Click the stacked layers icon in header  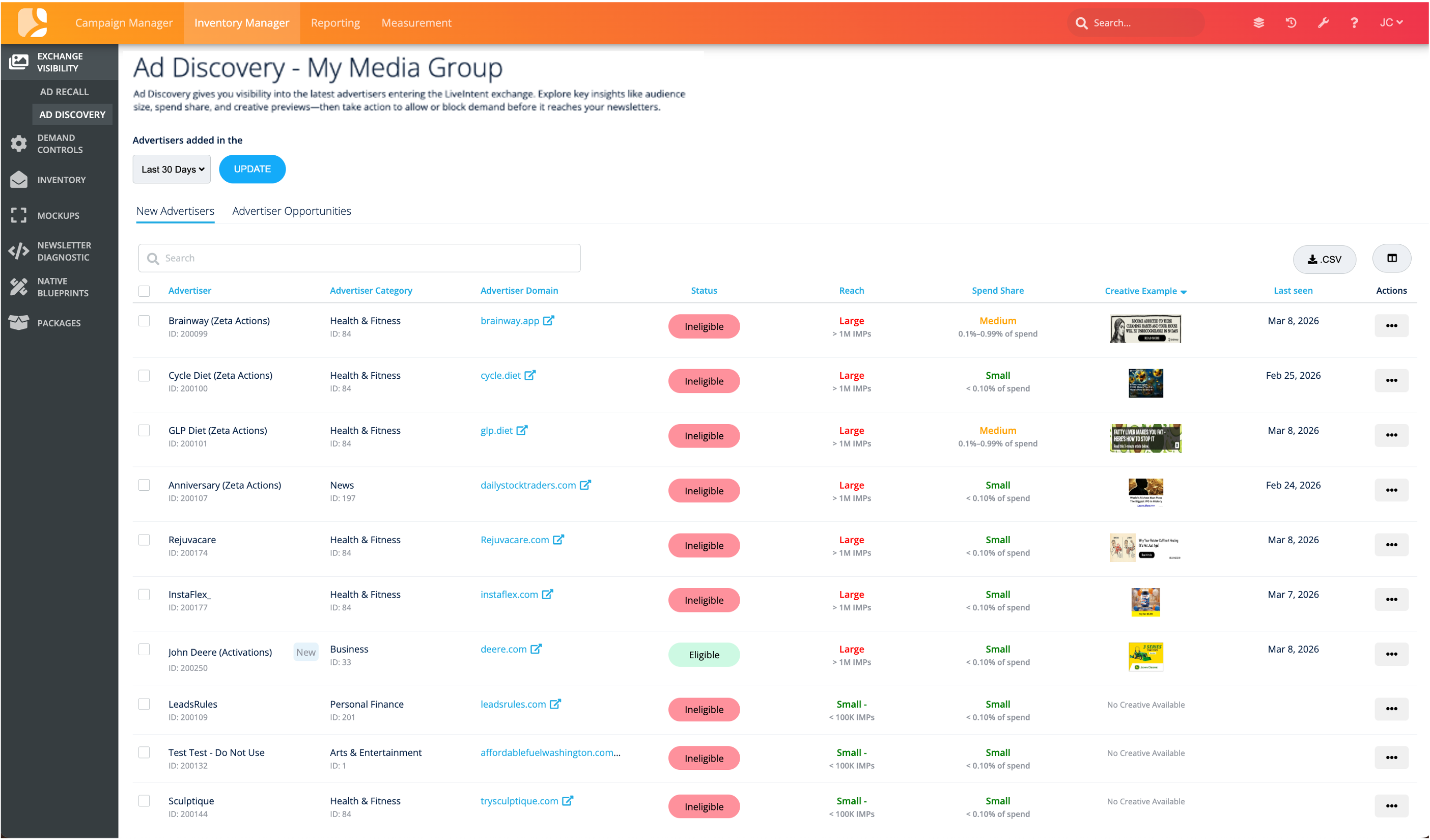coord(1258,23)
